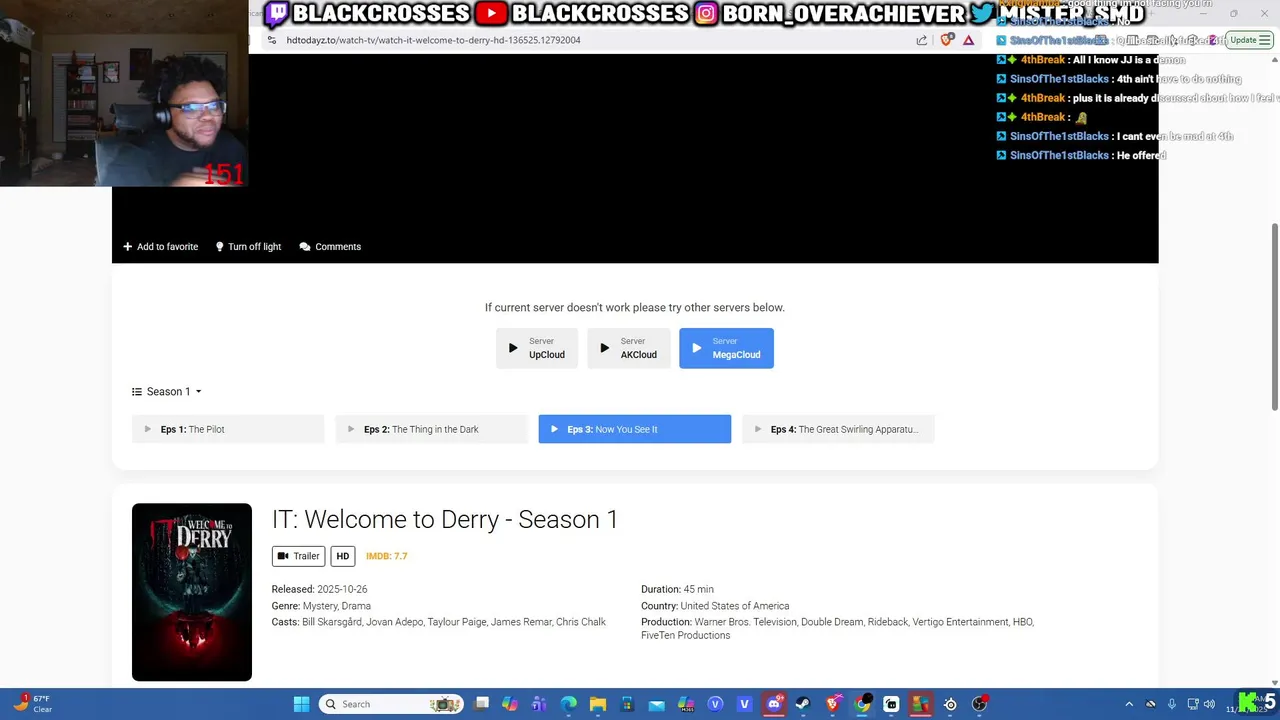Open Bill Skarsgård cast link
Viewport: 1280px width, 720px height.
pyautogui.click(x=331, y=622)
